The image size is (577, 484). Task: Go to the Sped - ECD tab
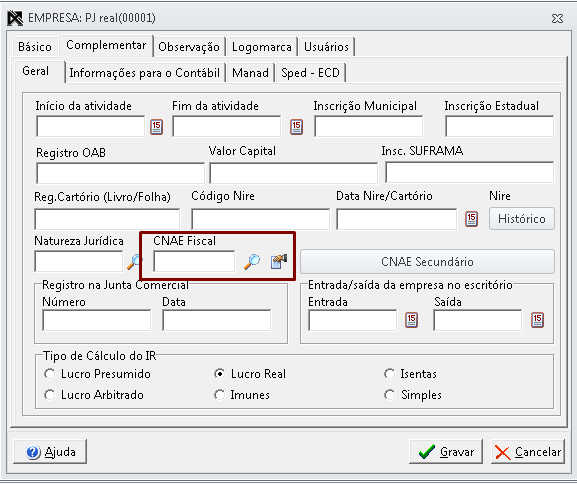[310, 73]
